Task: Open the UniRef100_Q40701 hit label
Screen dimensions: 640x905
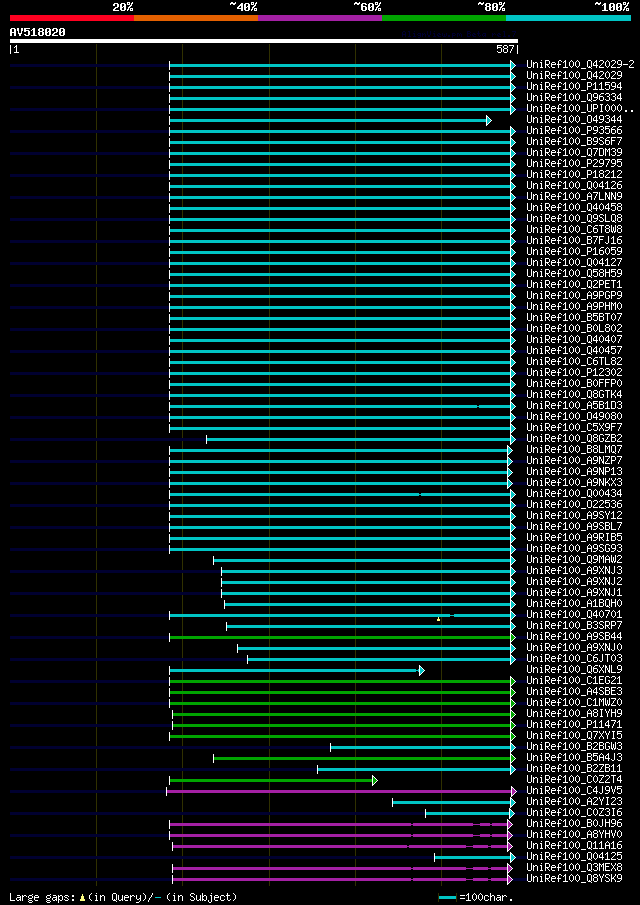Action: (x=574, y=615)
